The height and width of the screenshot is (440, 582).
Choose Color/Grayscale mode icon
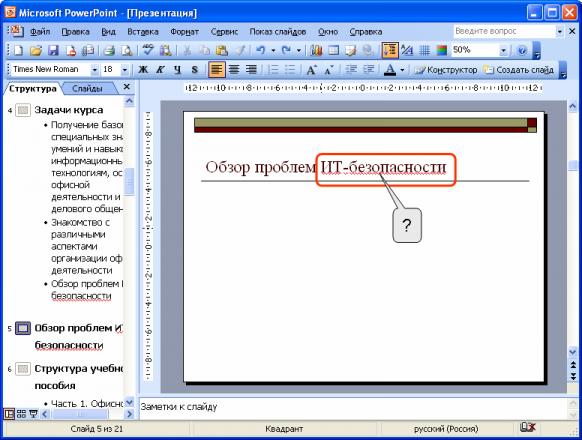click(442, 50)
